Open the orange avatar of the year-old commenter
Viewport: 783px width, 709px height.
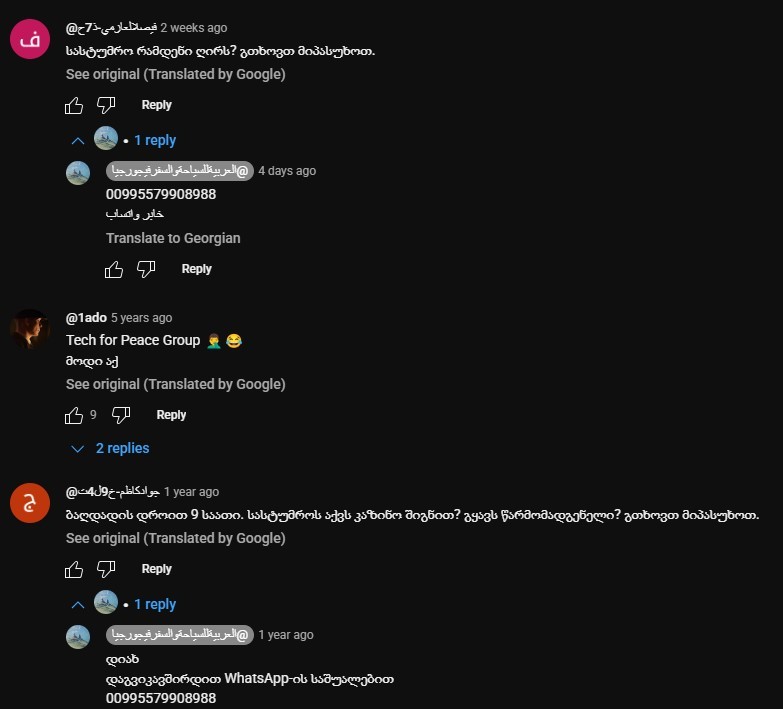click(30, 503)
